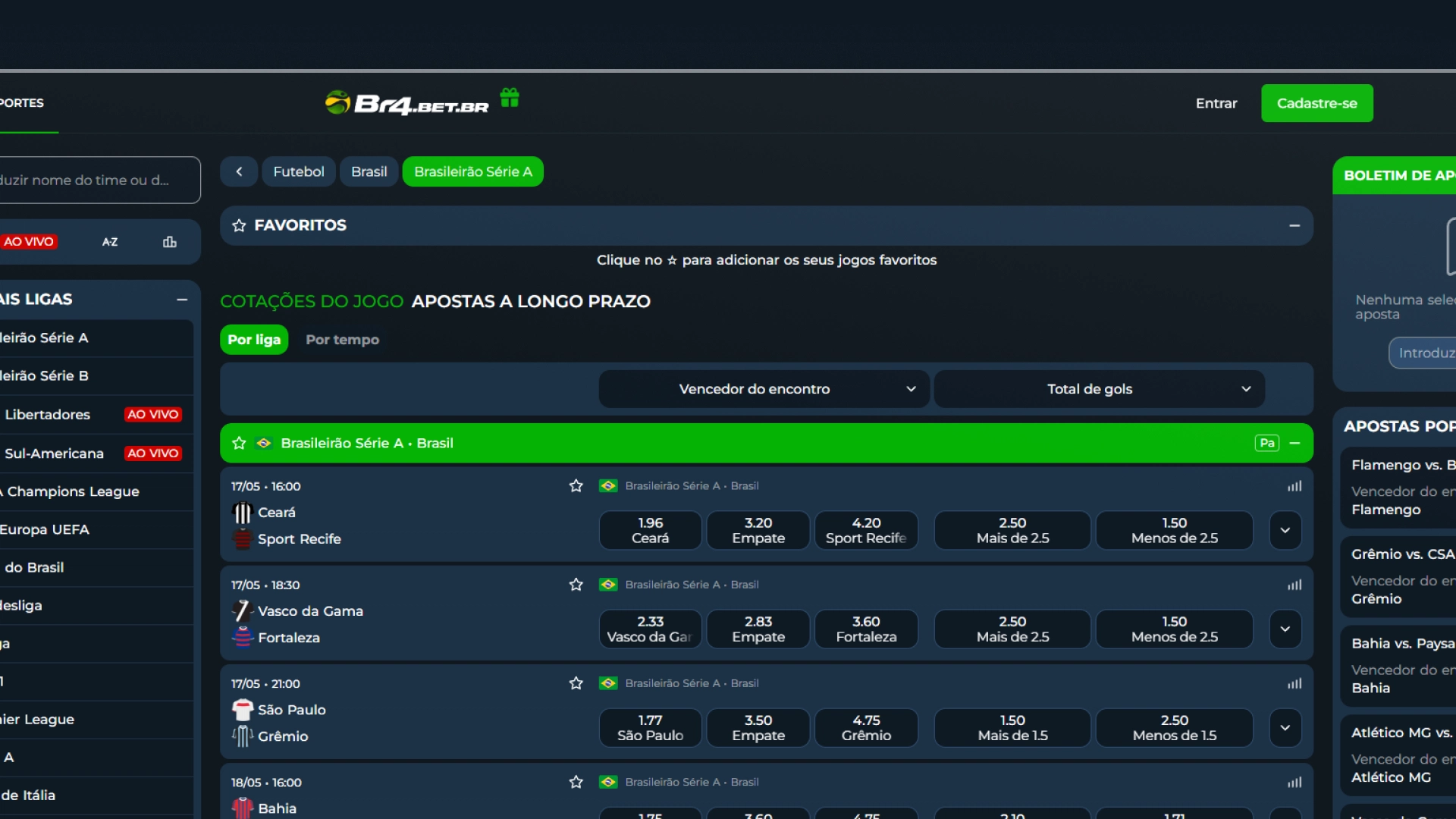Click the green gift box icon

(x=510, y=98)
